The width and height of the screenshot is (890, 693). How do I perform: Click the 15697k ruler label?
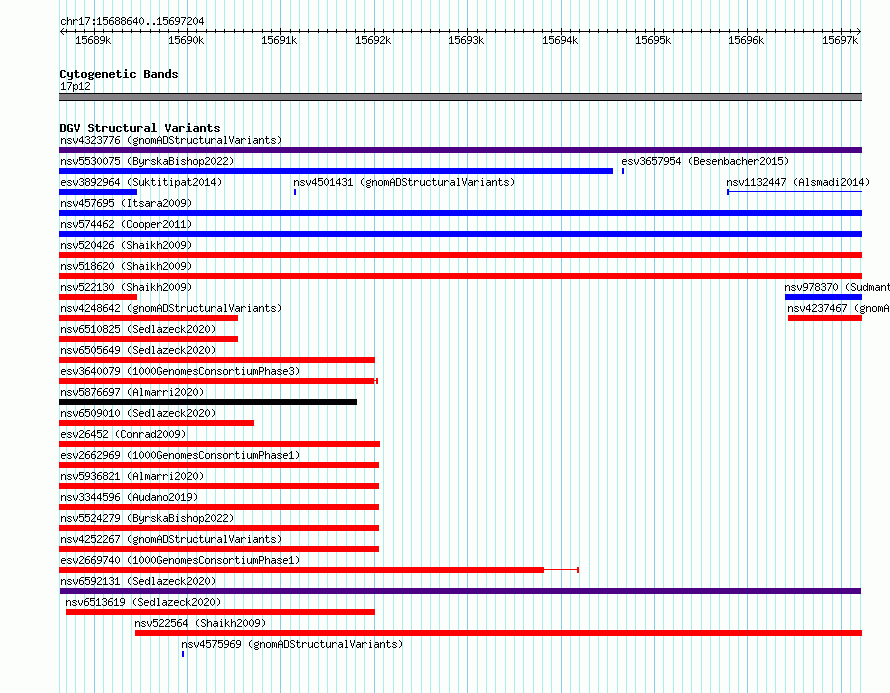(x=840, y=40)
